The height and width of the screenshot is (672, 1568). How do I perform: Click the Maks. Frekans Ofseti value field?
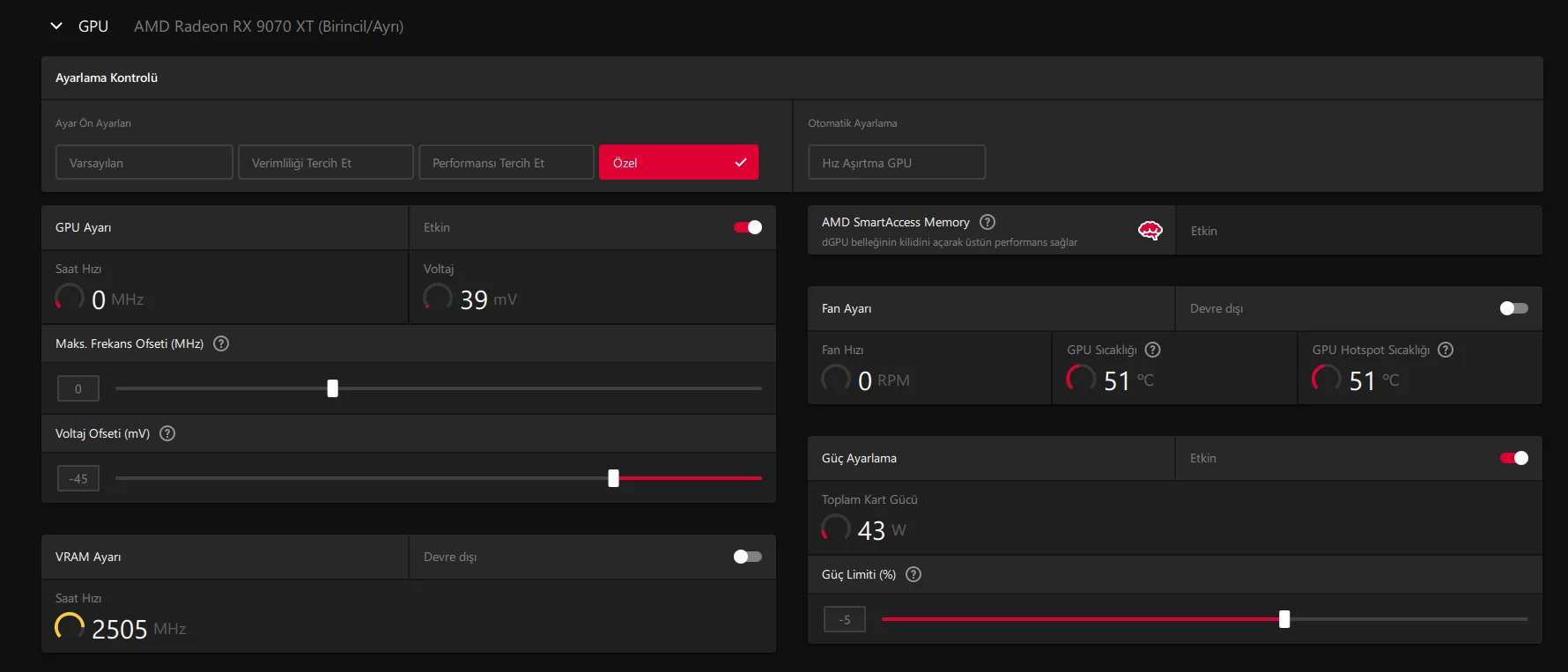click(78, 388)
